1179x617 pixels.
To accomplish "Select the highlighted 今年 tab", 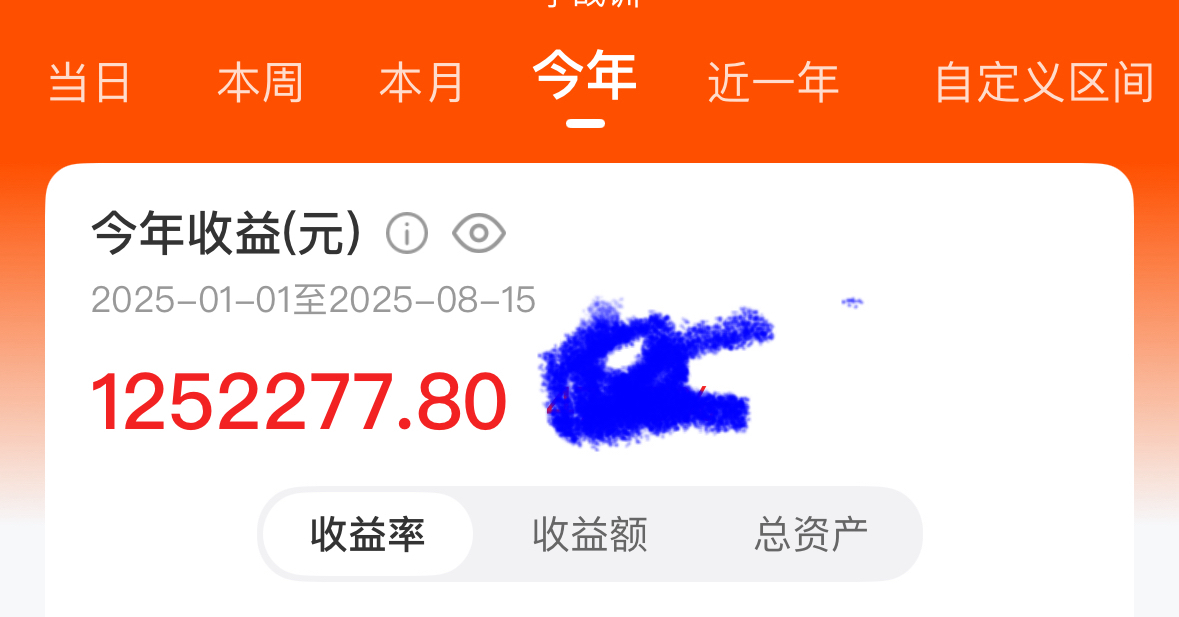I will 585,75.
